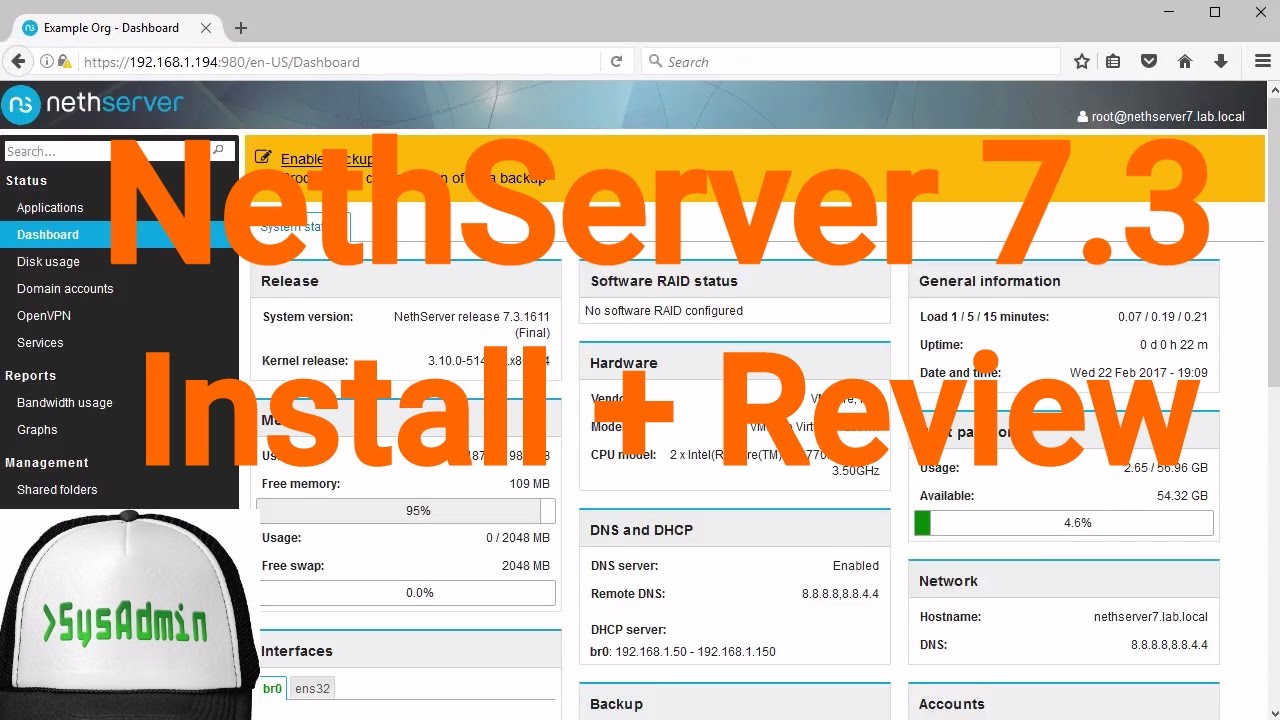The height and width of the screenshot is (720, 1280).
Task: Click the DNS and DHCP heading
Action: click(641, 530)
